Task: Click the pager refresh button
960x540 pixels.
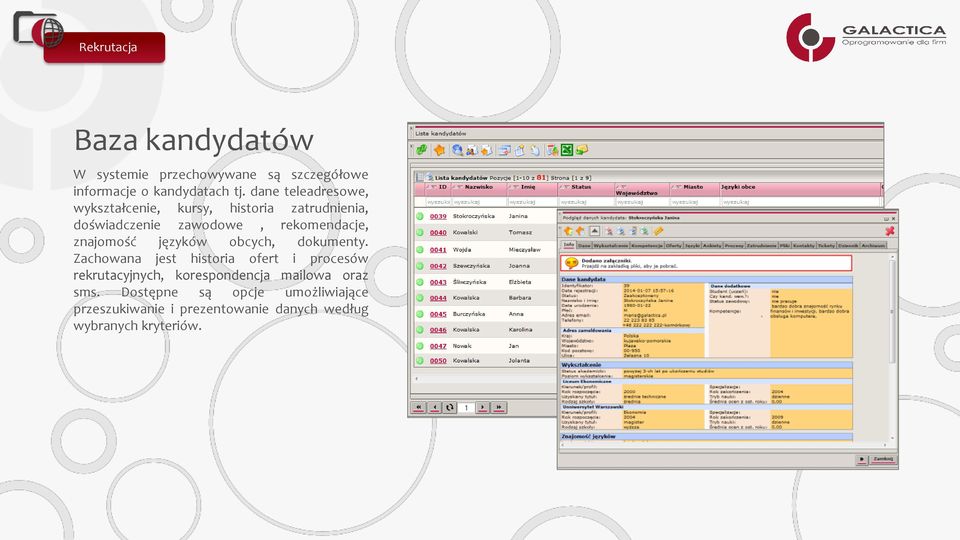Action: tap(449, 407)
